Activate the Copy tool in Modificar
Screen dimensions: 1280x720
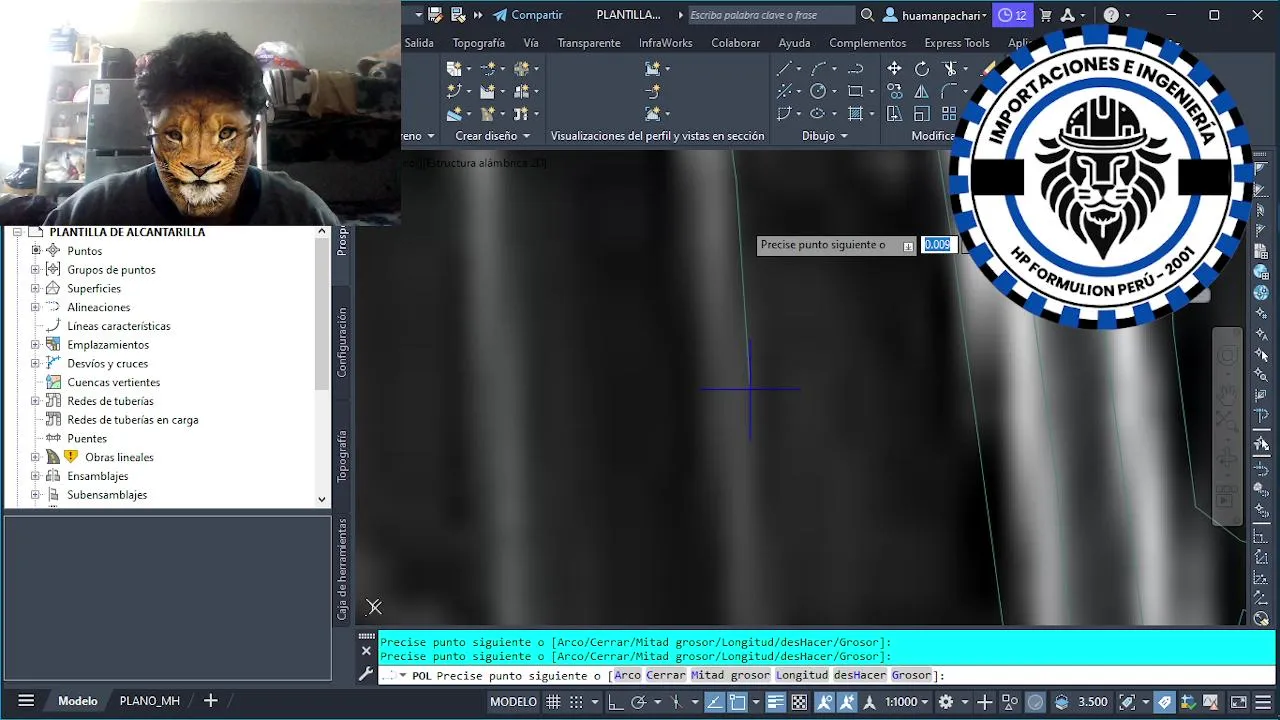tap(894, 91)
